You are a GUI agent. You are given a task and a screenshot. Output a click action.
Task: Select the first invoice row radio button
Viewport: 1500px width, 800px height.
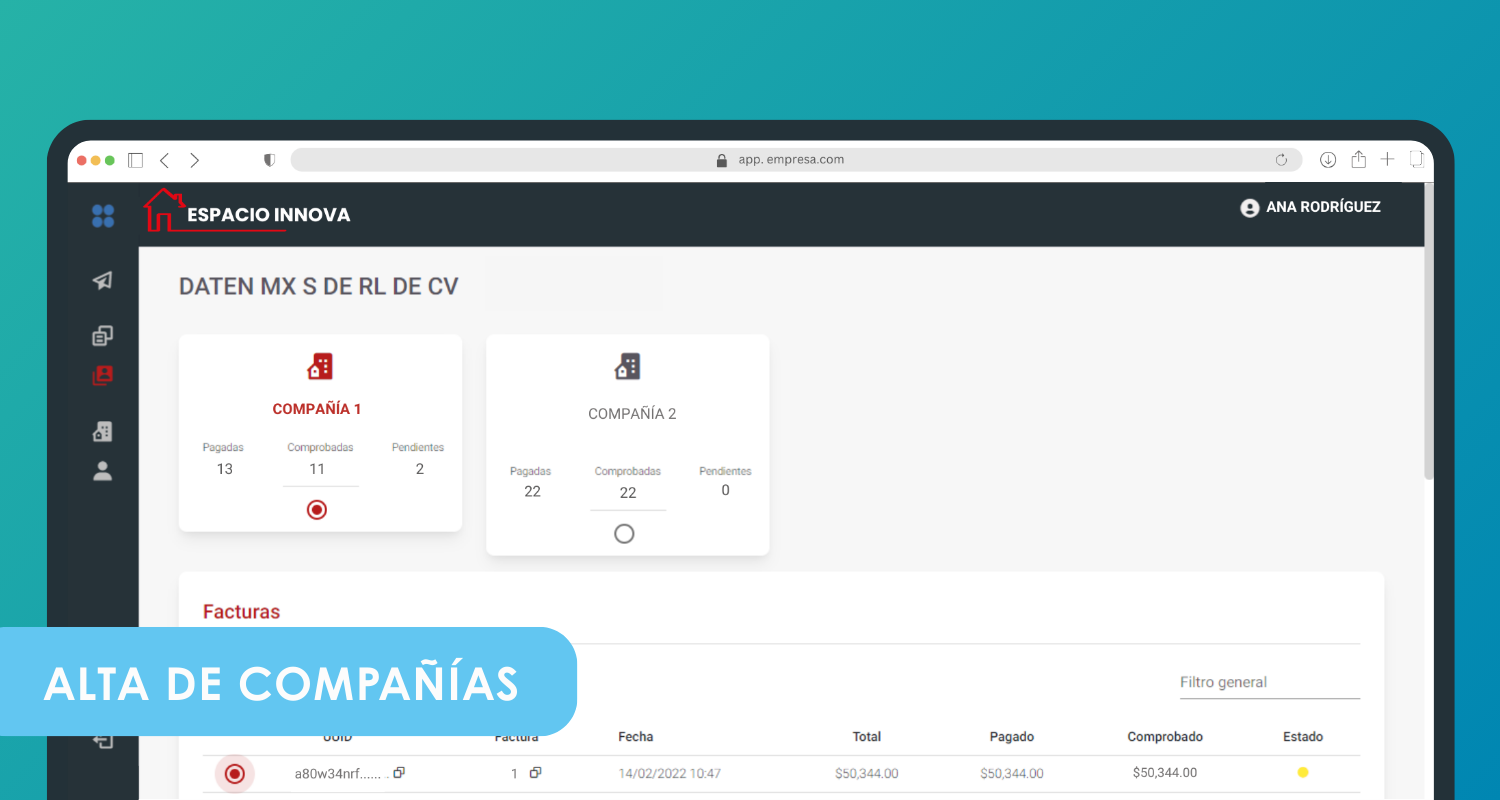tap(235, 773)
